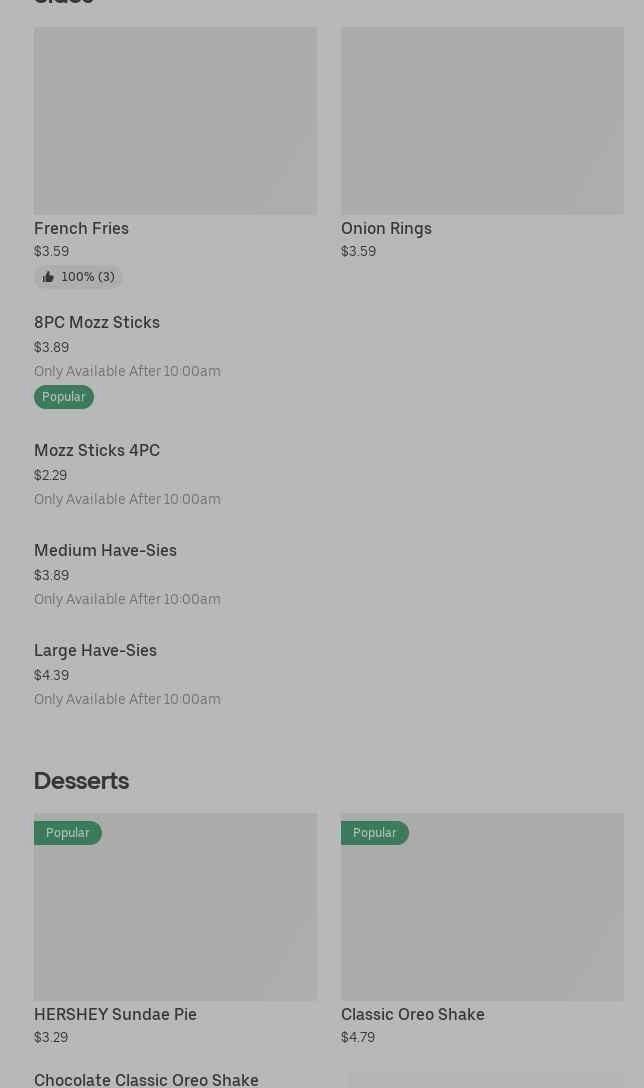Screen dimensions: 644x1088
Task: Open the French Fries item image
Action: click(x=176, y=121)
